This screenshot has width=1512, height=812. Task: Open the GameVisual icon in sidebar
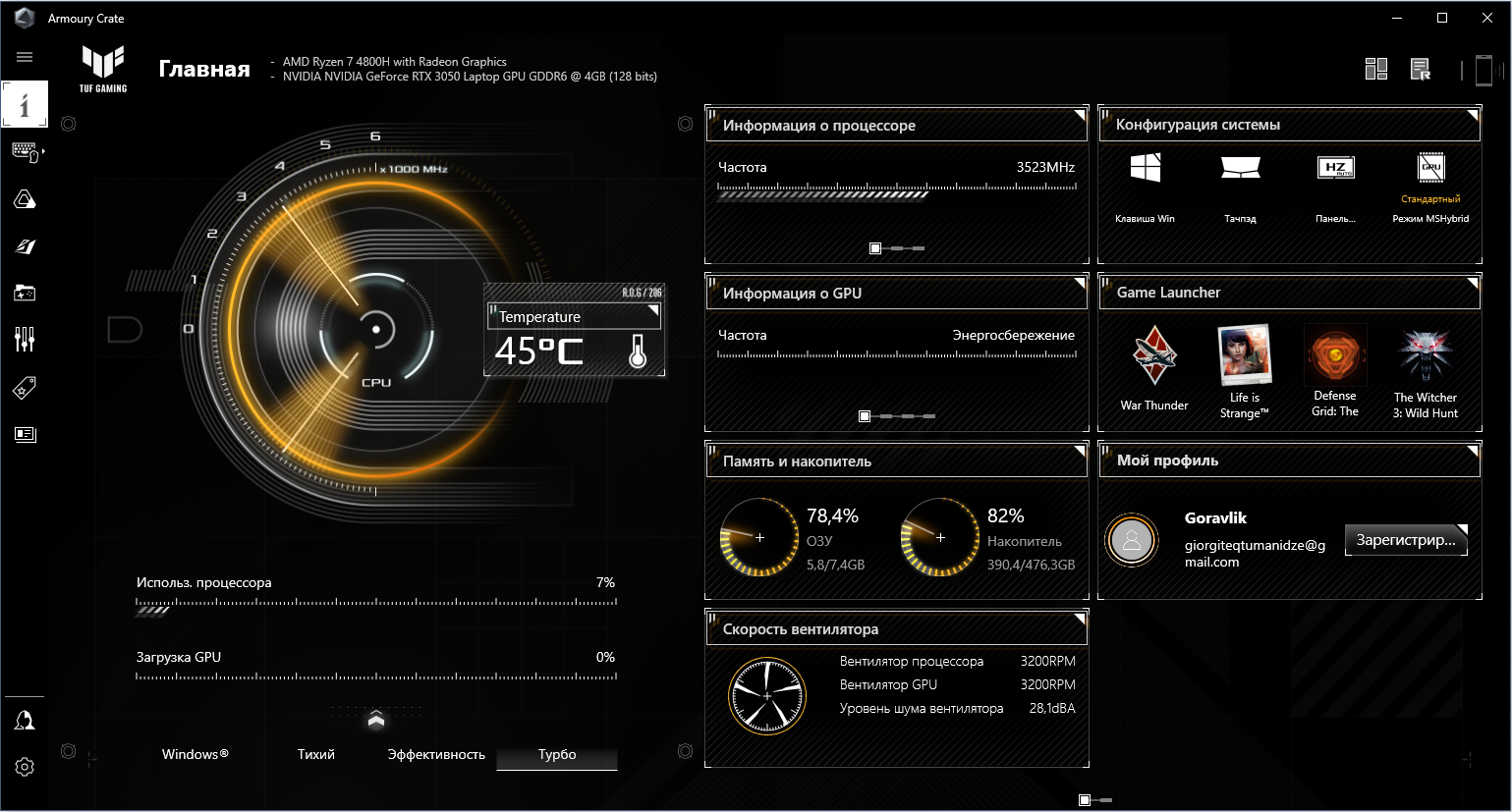point(25,246)
